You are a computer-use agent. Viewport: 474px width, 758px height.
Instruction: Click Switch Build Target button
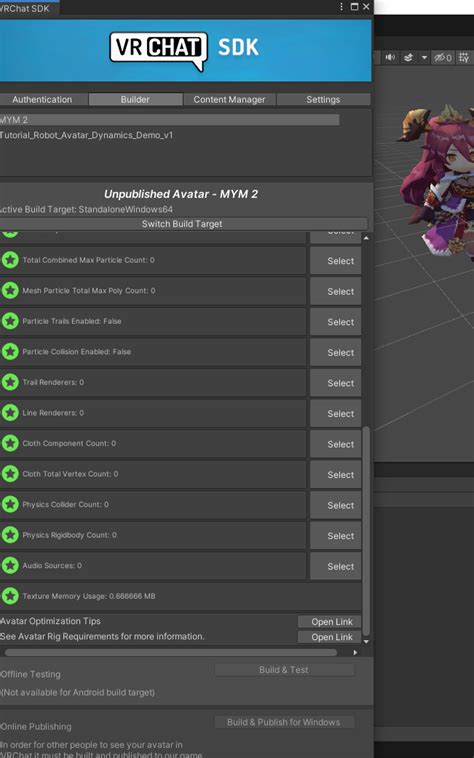click(184, 224)
